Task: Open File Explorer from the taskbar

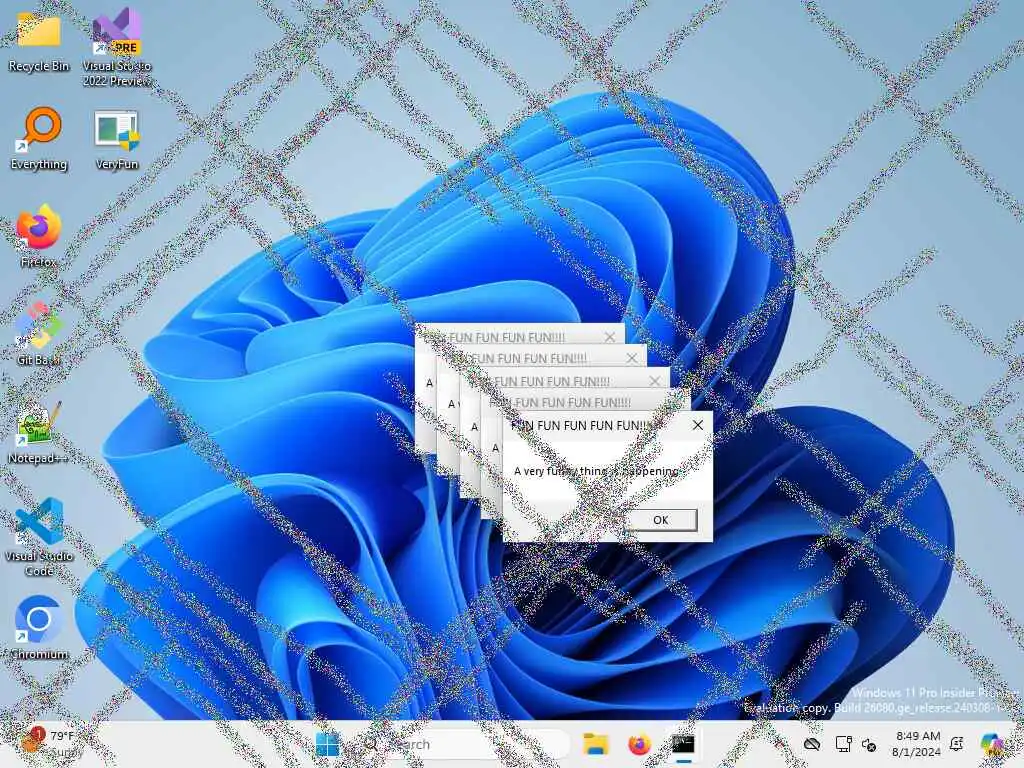Action: coord(596,744)
